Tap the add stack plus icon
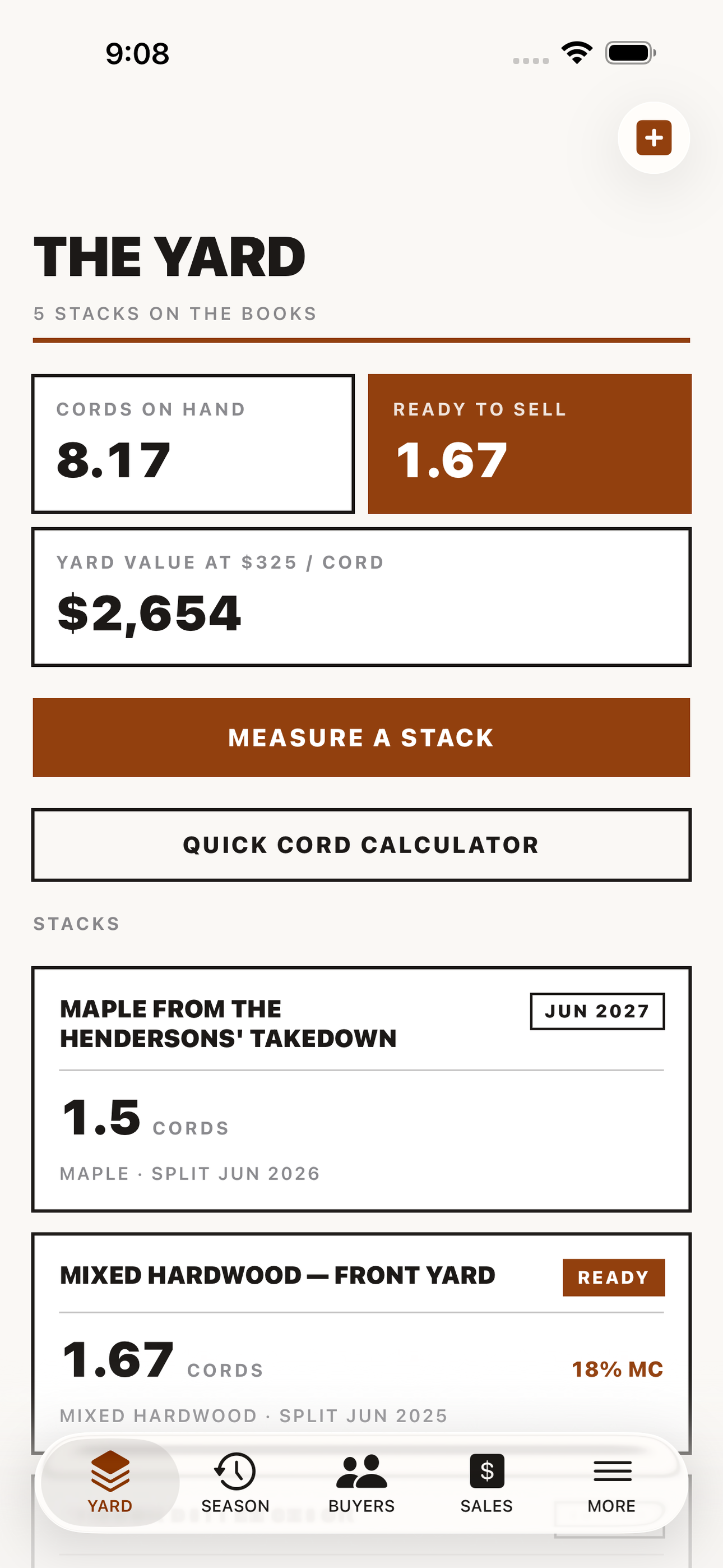723x1568 pixels. point(654,137)
